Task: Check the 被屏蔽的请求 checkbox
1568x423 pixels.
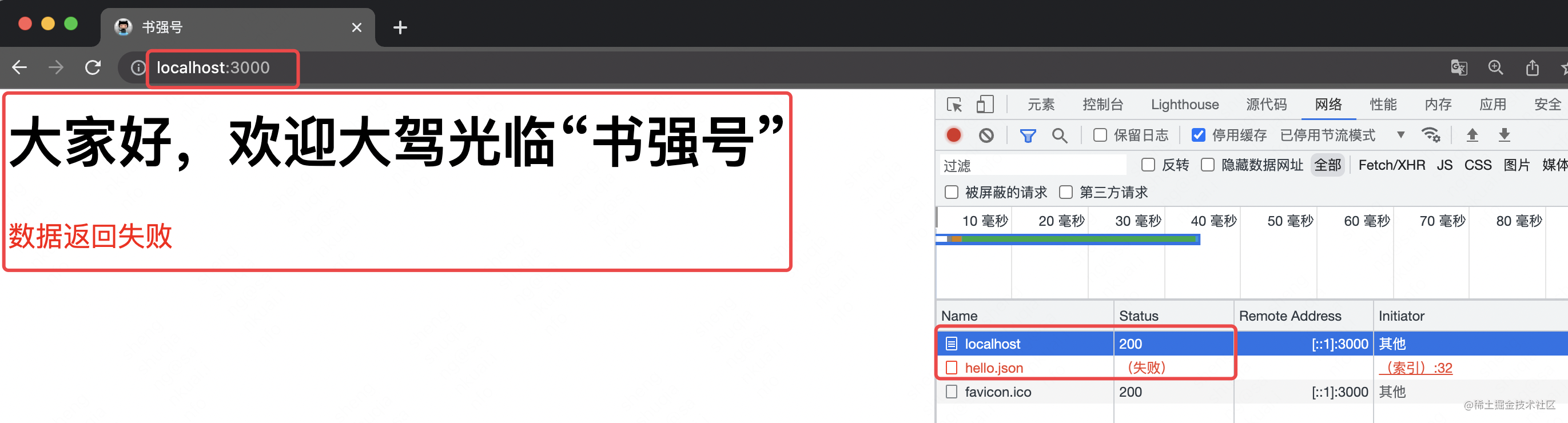Action: tap(952, 192)
